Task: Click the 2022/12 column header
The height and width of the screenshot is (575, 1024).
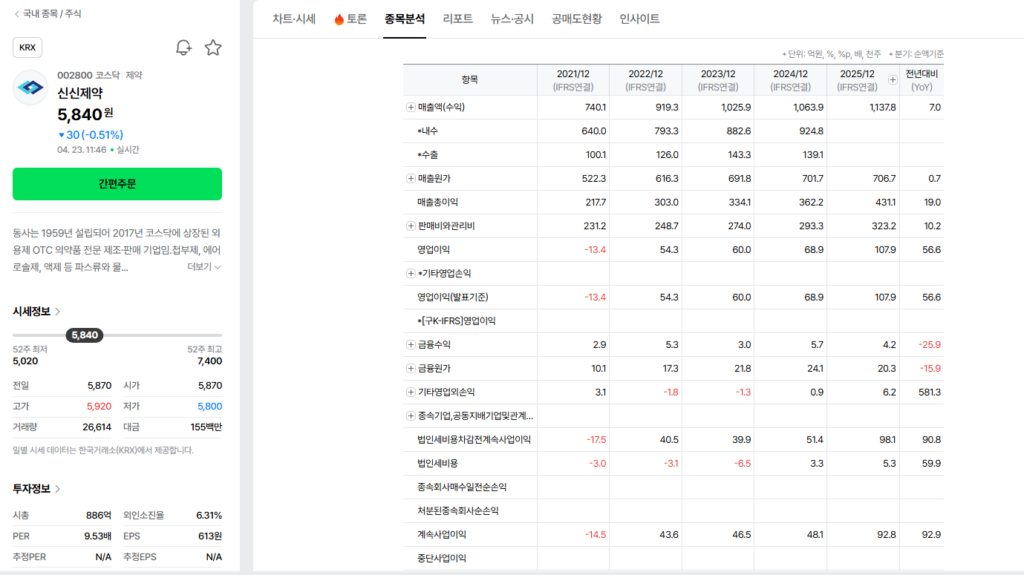Action: coord(645,80)
